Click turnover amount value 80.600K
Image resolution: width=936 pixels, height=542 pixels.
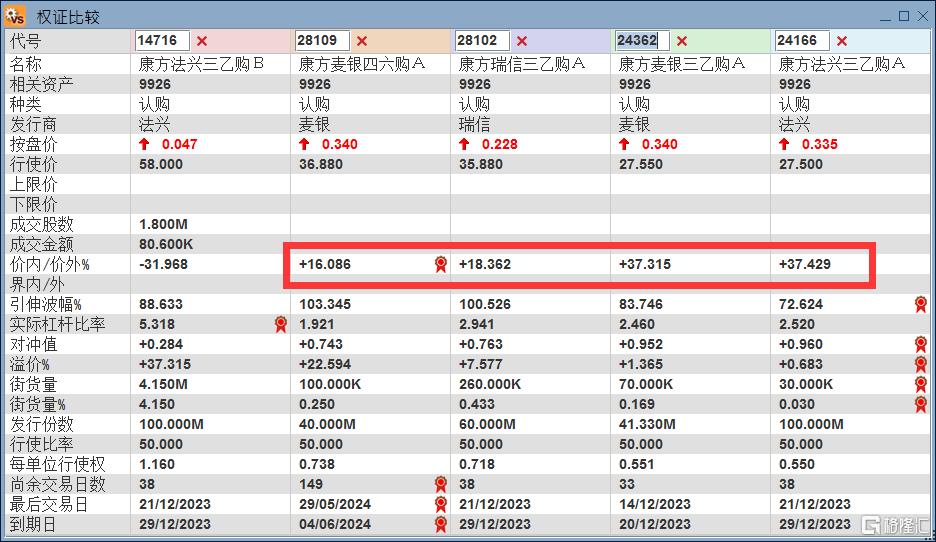[x=166, y=244]
